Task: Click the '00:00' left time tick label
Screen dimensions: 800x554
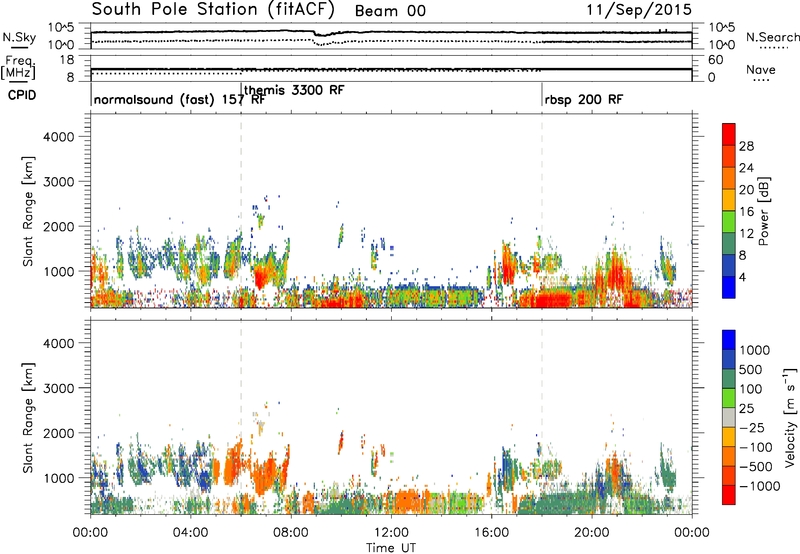Action: (90, 533)
